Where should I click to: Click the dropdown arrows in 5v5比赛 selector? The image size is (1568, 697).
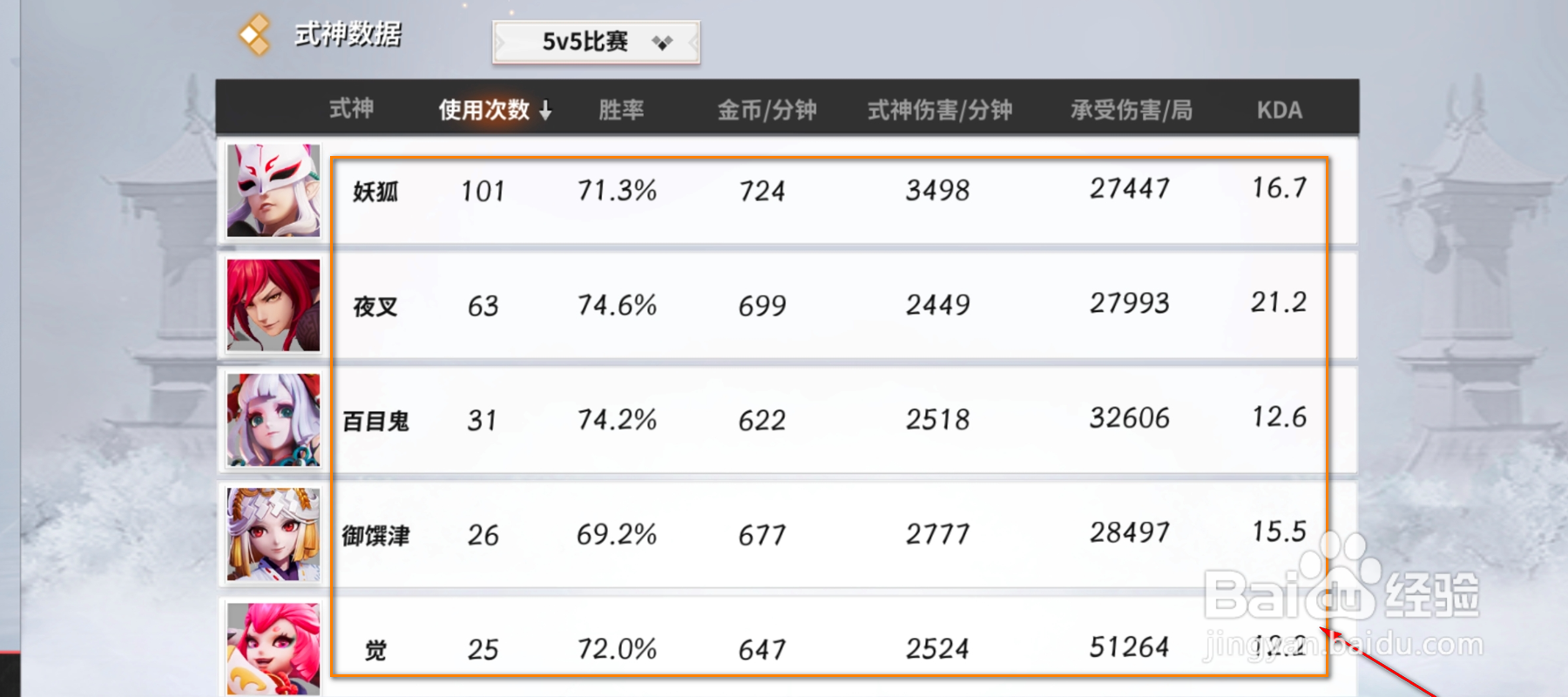coord(662,42)
